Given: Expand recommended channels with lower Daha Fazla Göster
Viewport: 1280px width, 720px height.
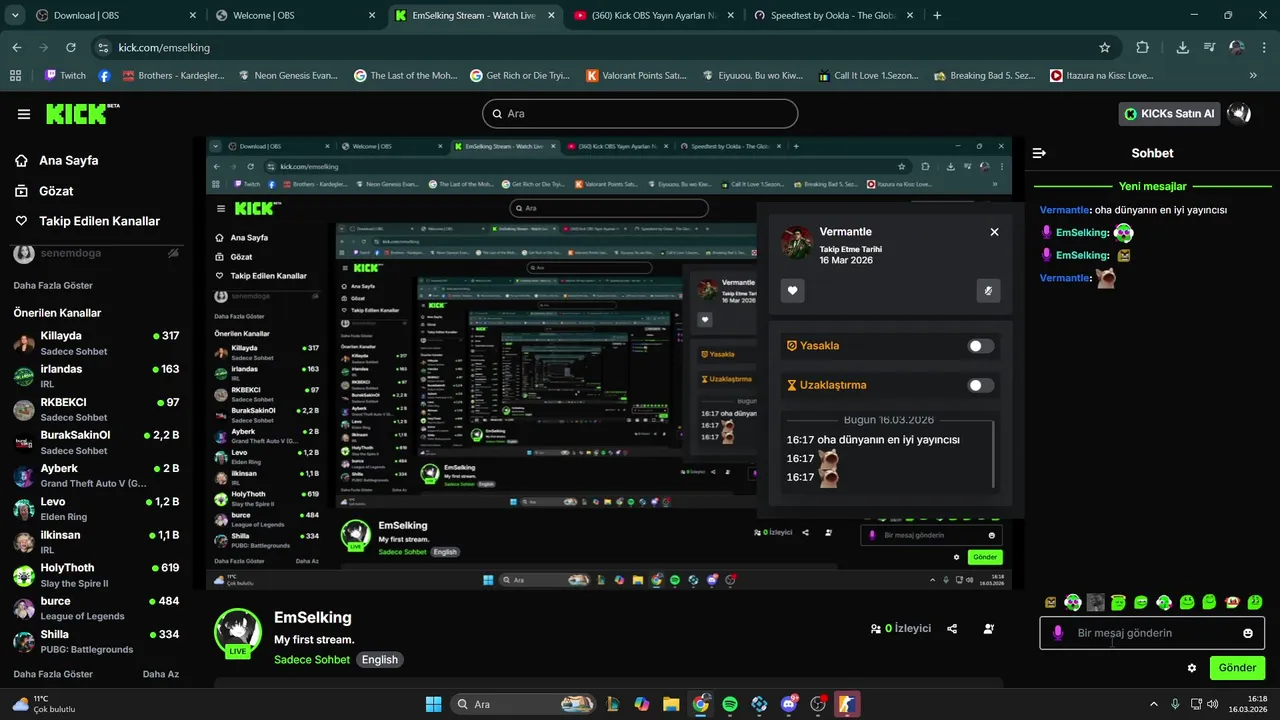Looking at the screenshot, I should pyautogui.click(x=53, y=674).
